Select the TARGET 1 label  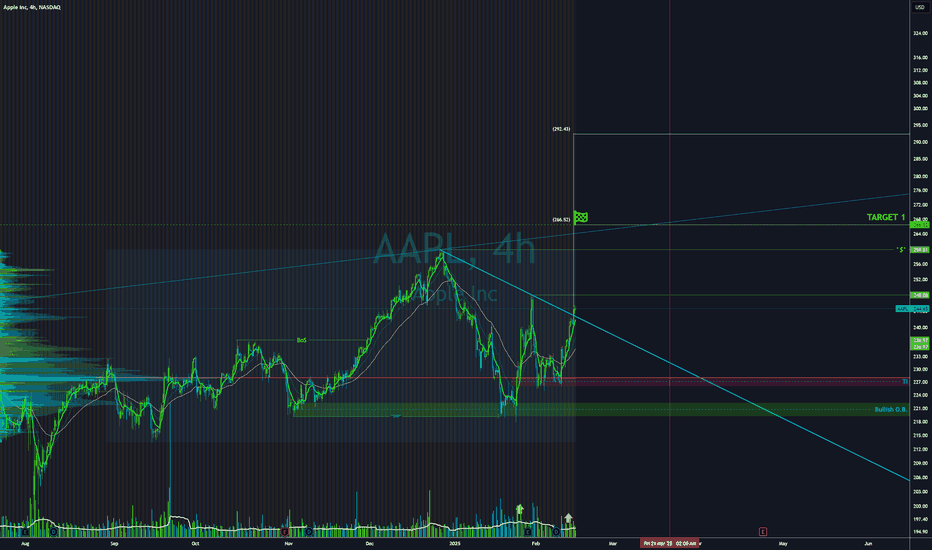pyautogui.click(x=886, y=217)
